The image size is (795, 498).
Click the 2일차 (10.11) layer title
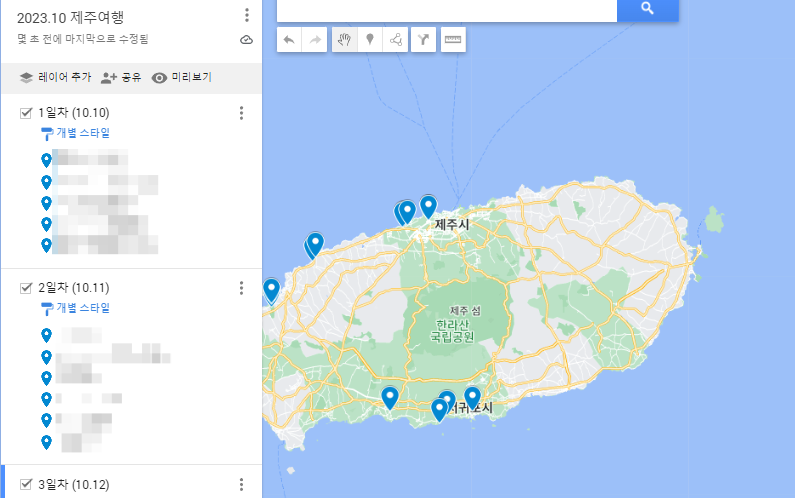(x=74, y=288)
